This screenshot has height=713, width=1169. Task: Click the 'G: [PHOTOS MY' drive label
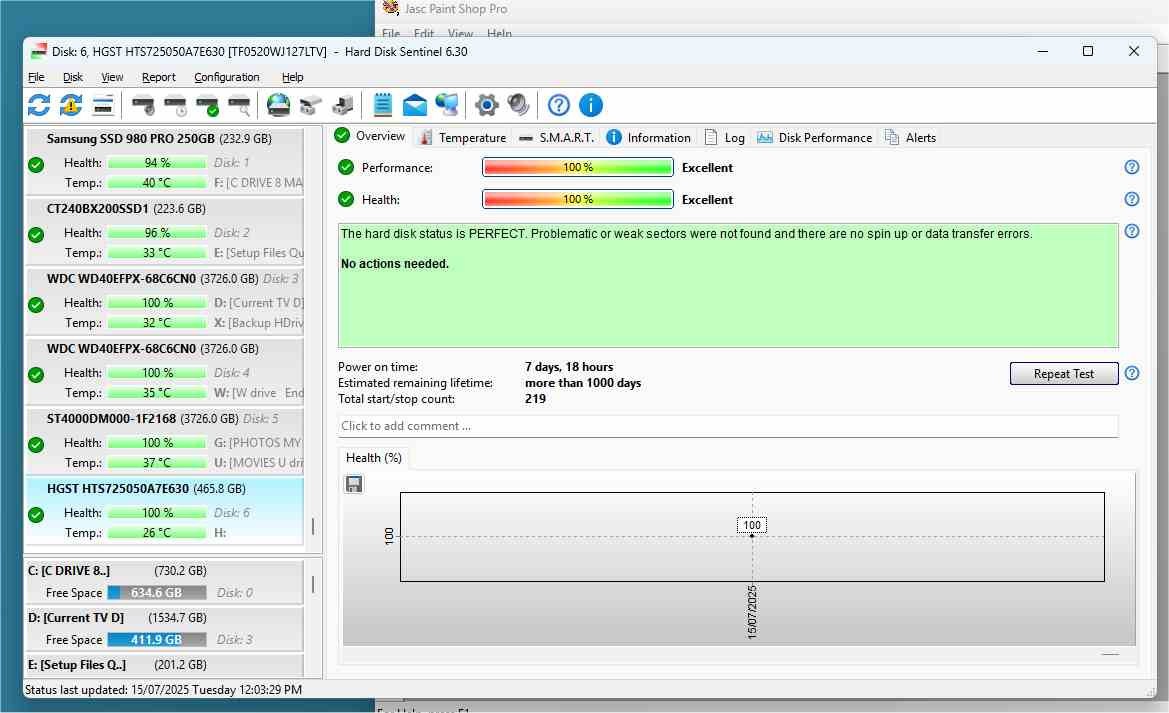(257, 442)
